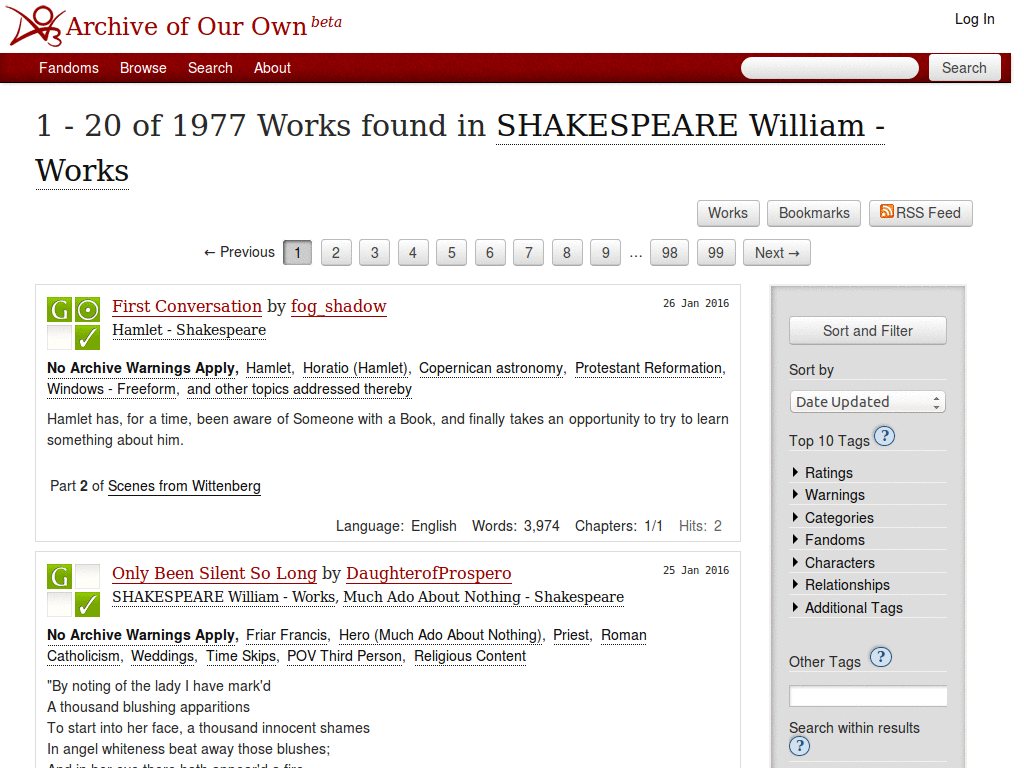Click the Copernican astronomy tag
1024x768 pixels.
pyautogui.click(x=490, y=368)
